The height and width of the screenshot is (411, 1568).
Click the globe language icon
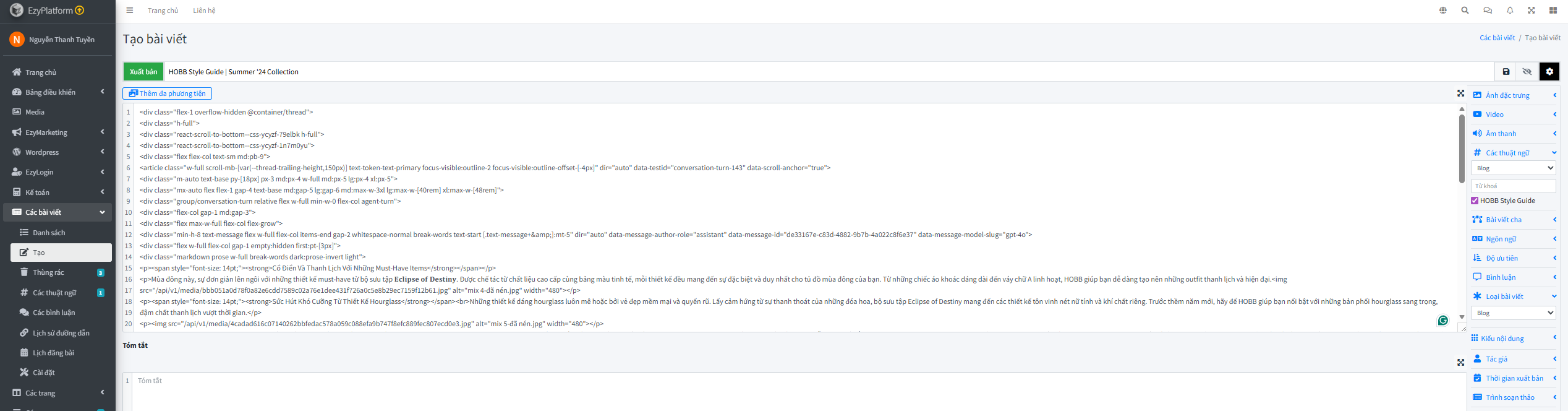[x=1443, y=11]
